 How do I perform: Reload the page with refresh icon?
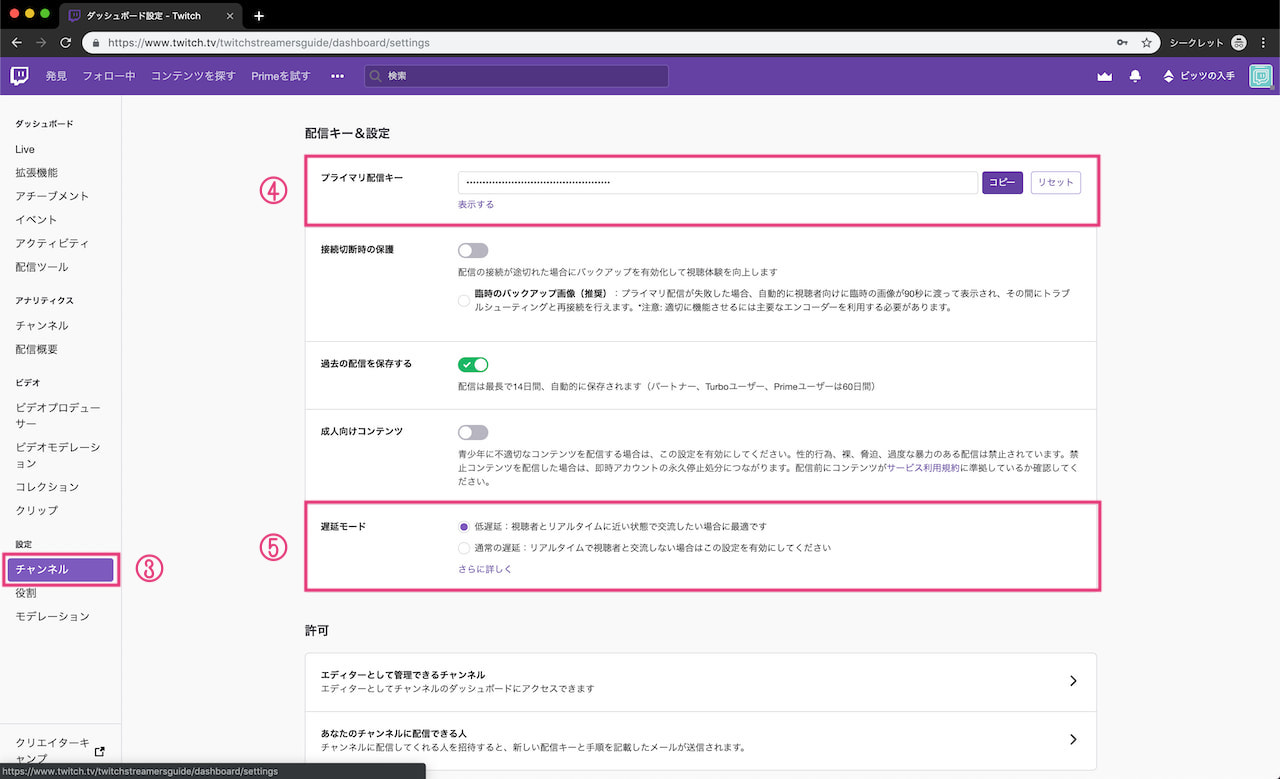(65, 43)
